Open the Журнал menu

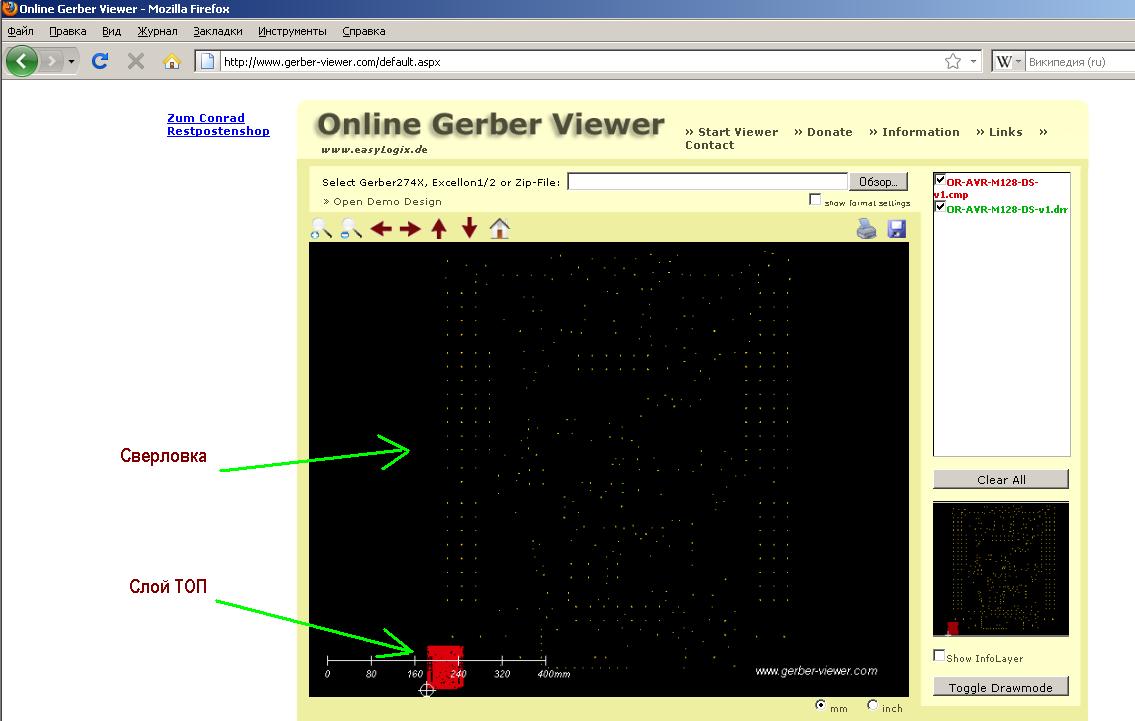tap(157, 31)
